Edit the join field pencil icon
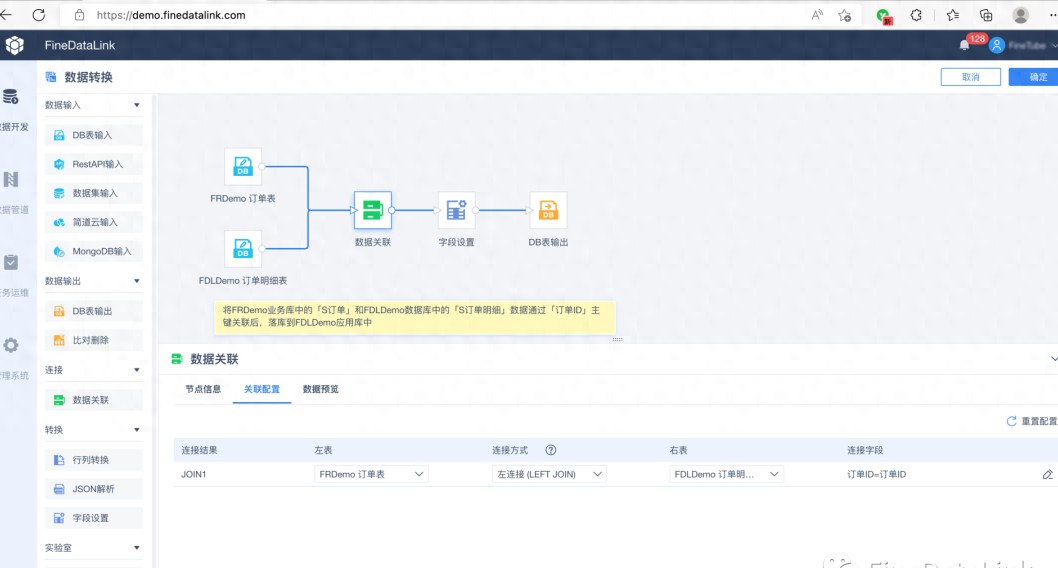The height and width of the screenshot is (568, 1058). (1047, 474)
